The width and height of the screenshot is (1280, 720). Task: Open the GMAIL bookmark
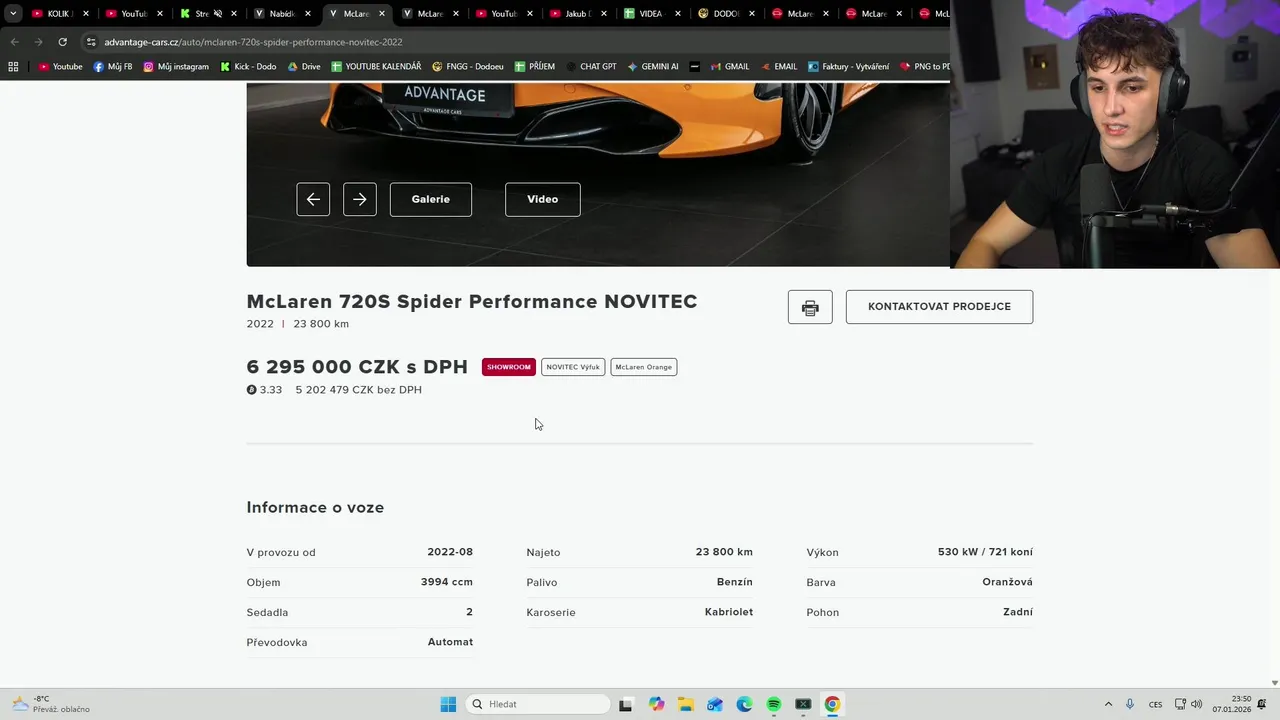coord(730,67)
